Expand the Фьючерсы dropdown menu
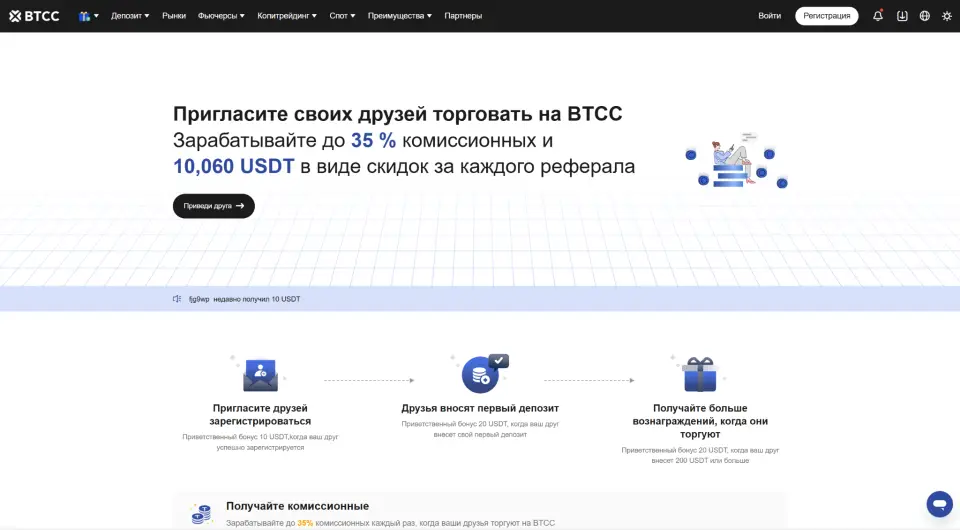Screen dimensions: 960x530 click(x=221, y=16)
